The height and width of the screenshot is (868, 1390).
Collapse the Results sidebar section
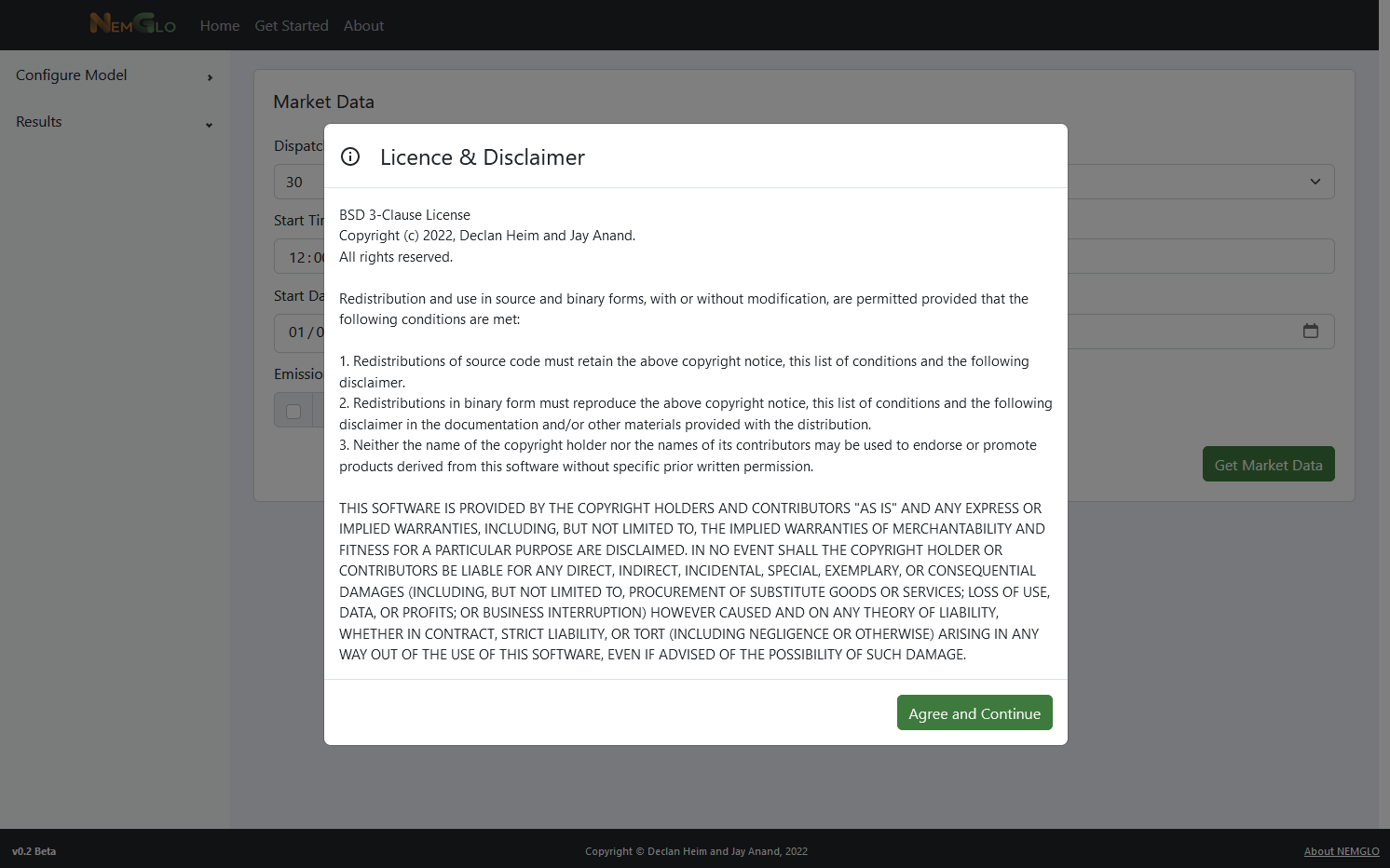(115, 122)
